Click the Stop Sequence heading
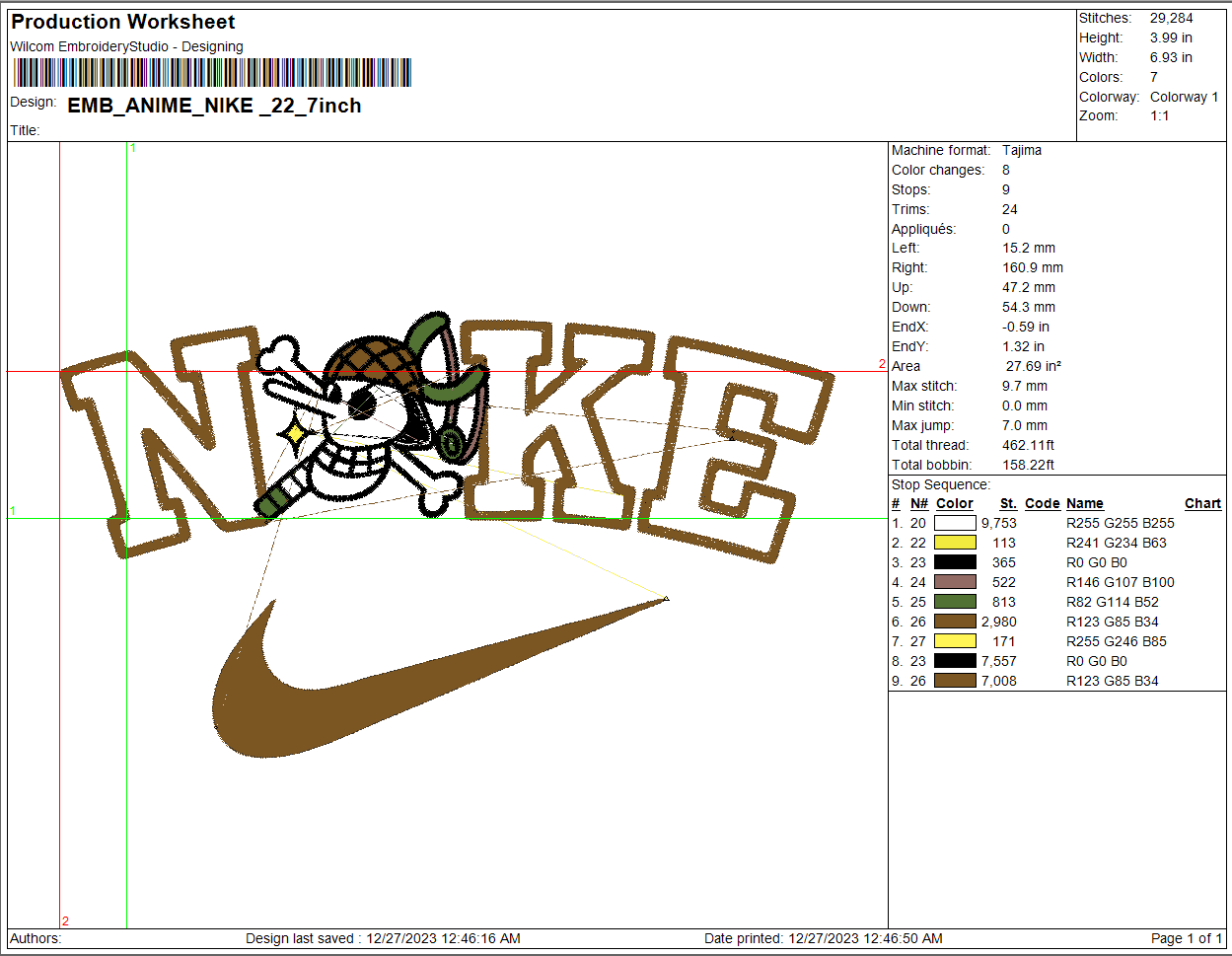The width and height of the screenshot is (1232, 956). click(940, 484)
